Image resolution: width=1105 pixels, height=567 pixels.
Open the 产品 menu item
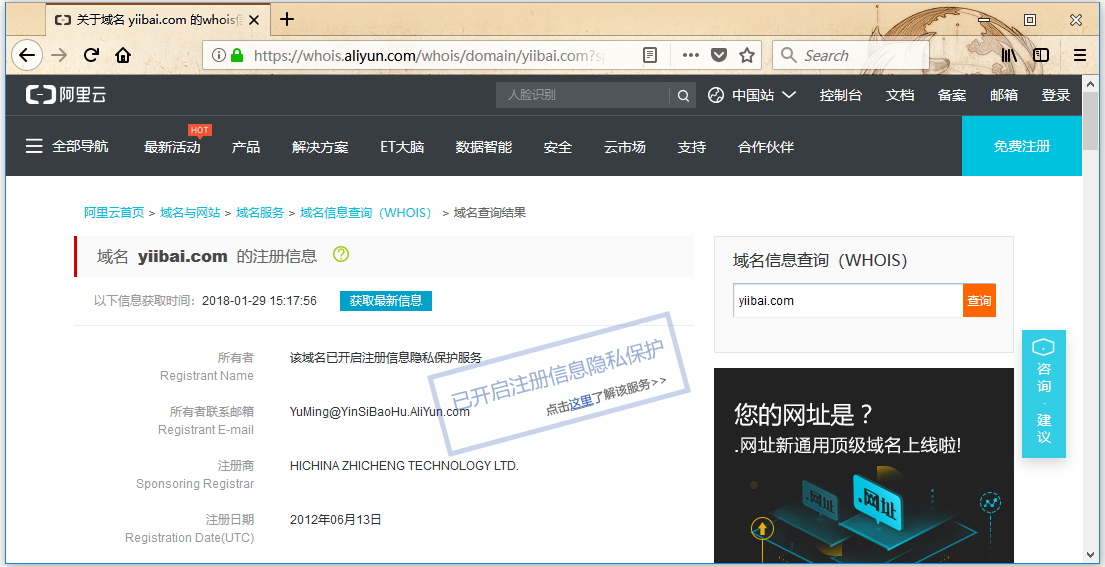pyautogui.click(x=246, y=147)
